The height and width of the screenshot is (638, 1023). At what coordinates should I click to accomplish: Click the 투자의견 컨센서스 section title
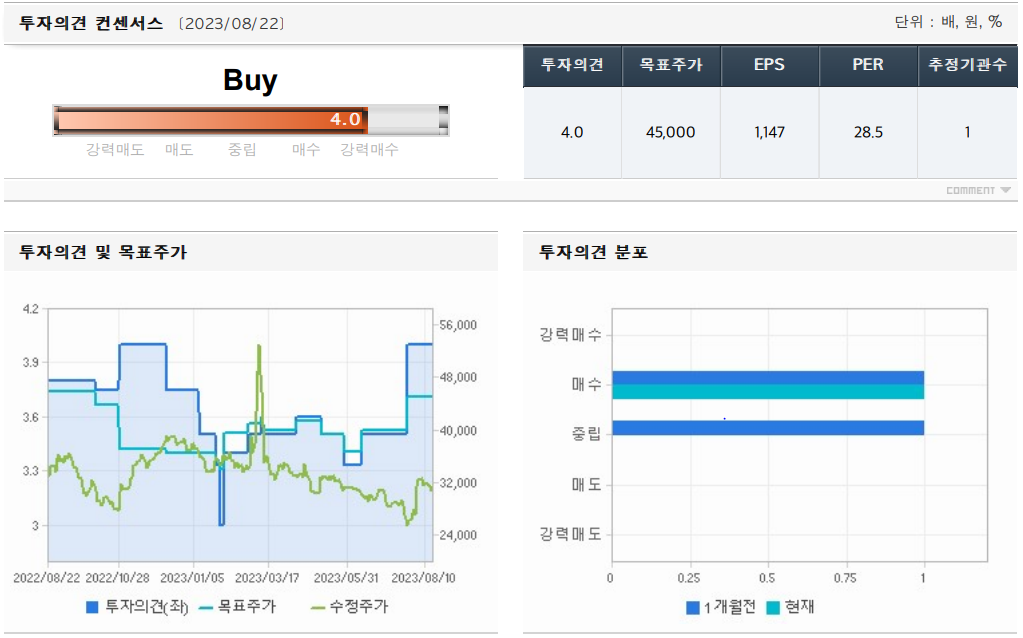click(x=91, y=23)
